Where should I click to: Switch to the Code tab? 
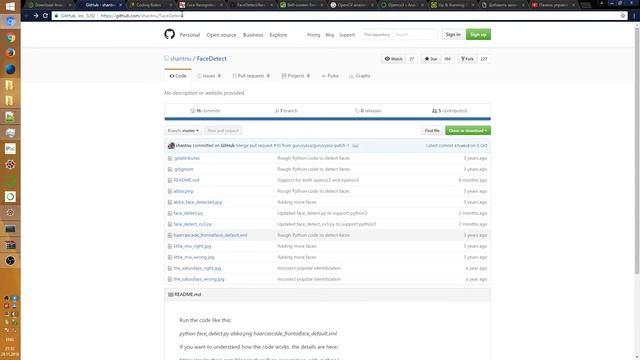pos(178,76)
